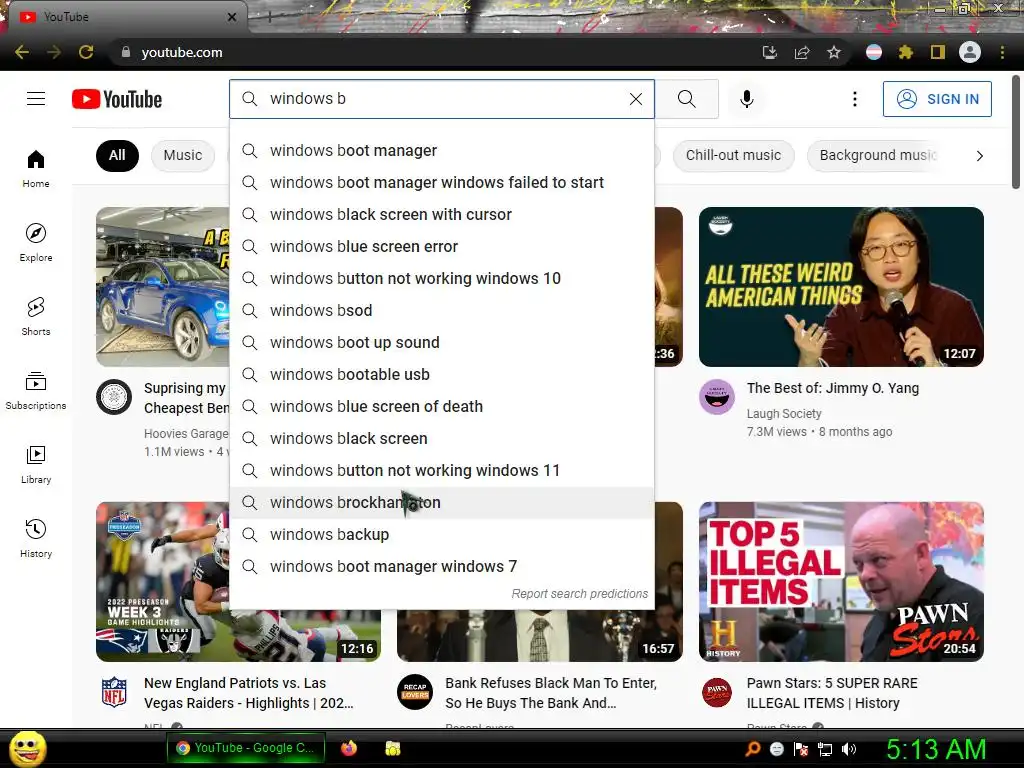Open Jimmy O. Yang video thumbnail

pos(841,287)
